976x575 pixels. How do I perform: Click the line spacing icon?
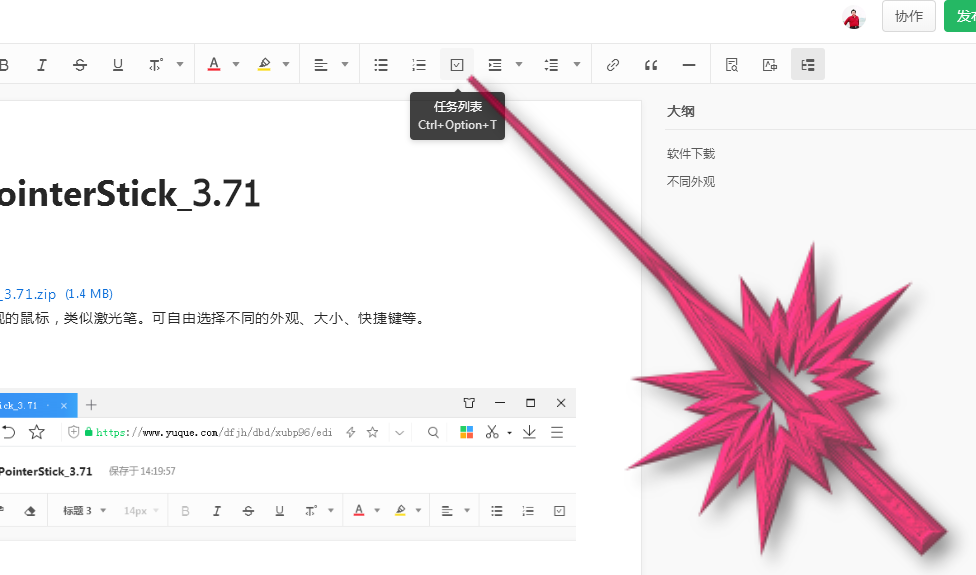(x=551, y=65)
